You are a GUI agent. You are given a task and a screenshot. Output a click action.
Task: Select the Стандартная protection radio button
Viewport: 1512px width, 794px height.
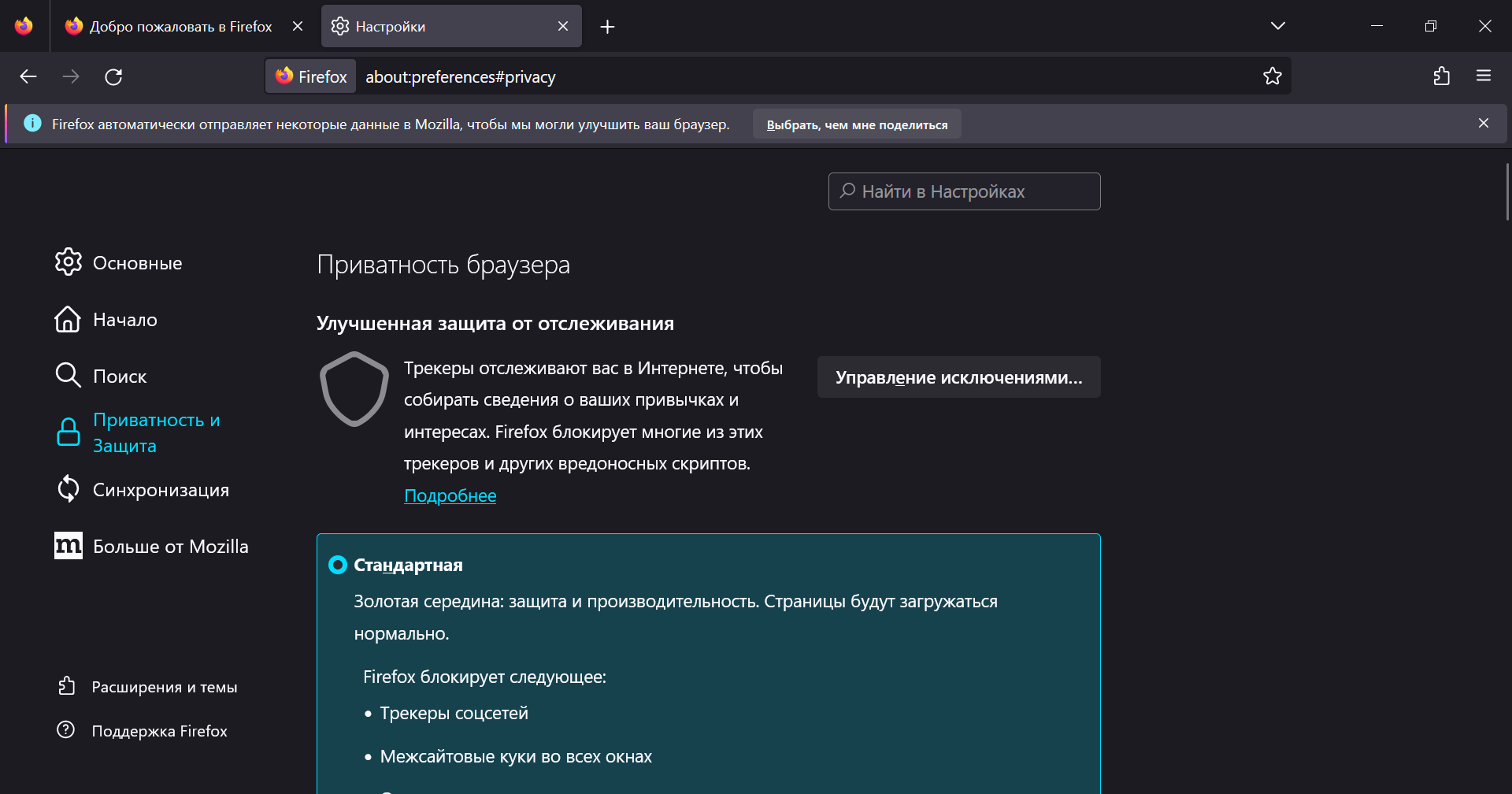(338, 565)
